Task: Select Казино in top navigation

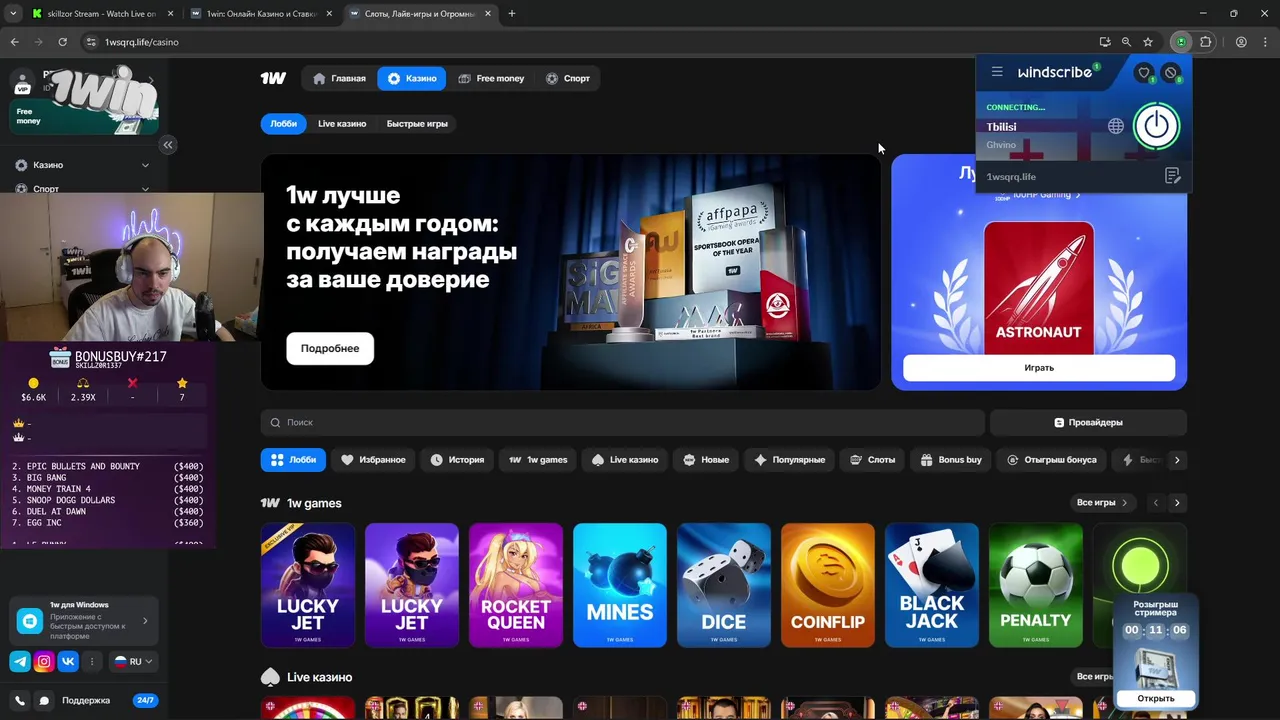Action: (412, 78)
